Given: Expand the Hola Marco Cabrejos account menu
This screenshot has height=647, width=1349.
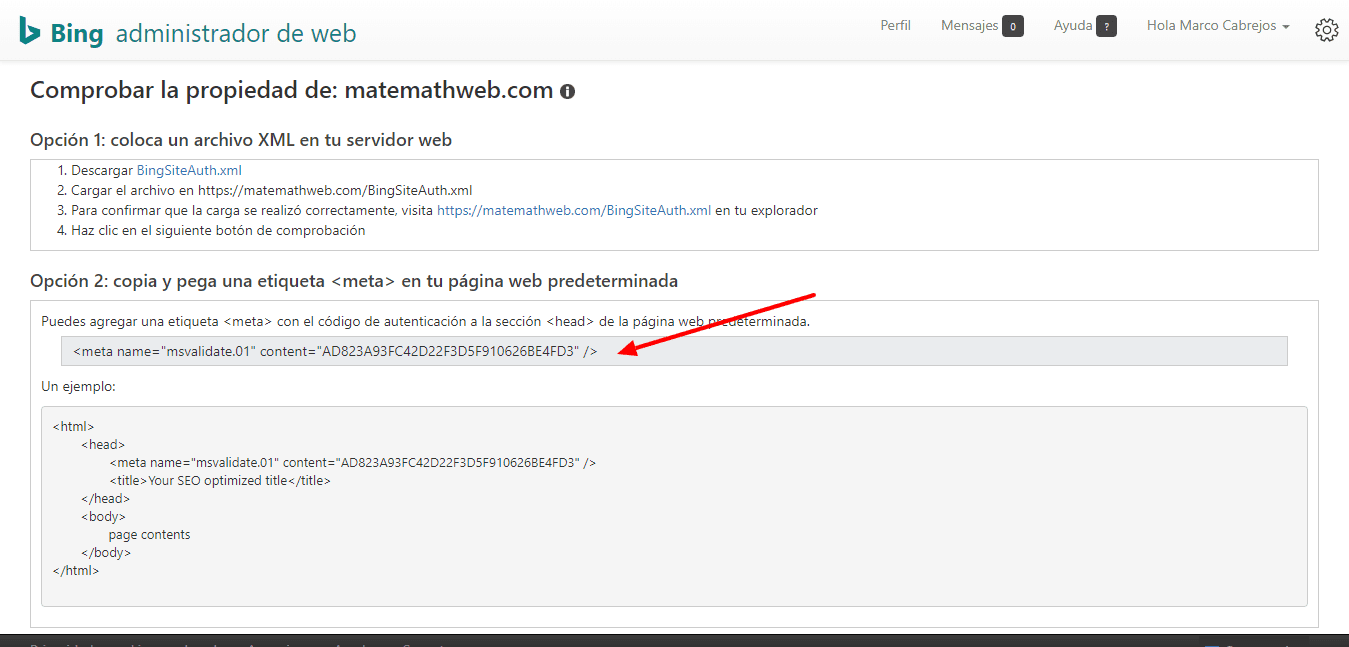Looking at the screenshot, I should [1218, 26].
